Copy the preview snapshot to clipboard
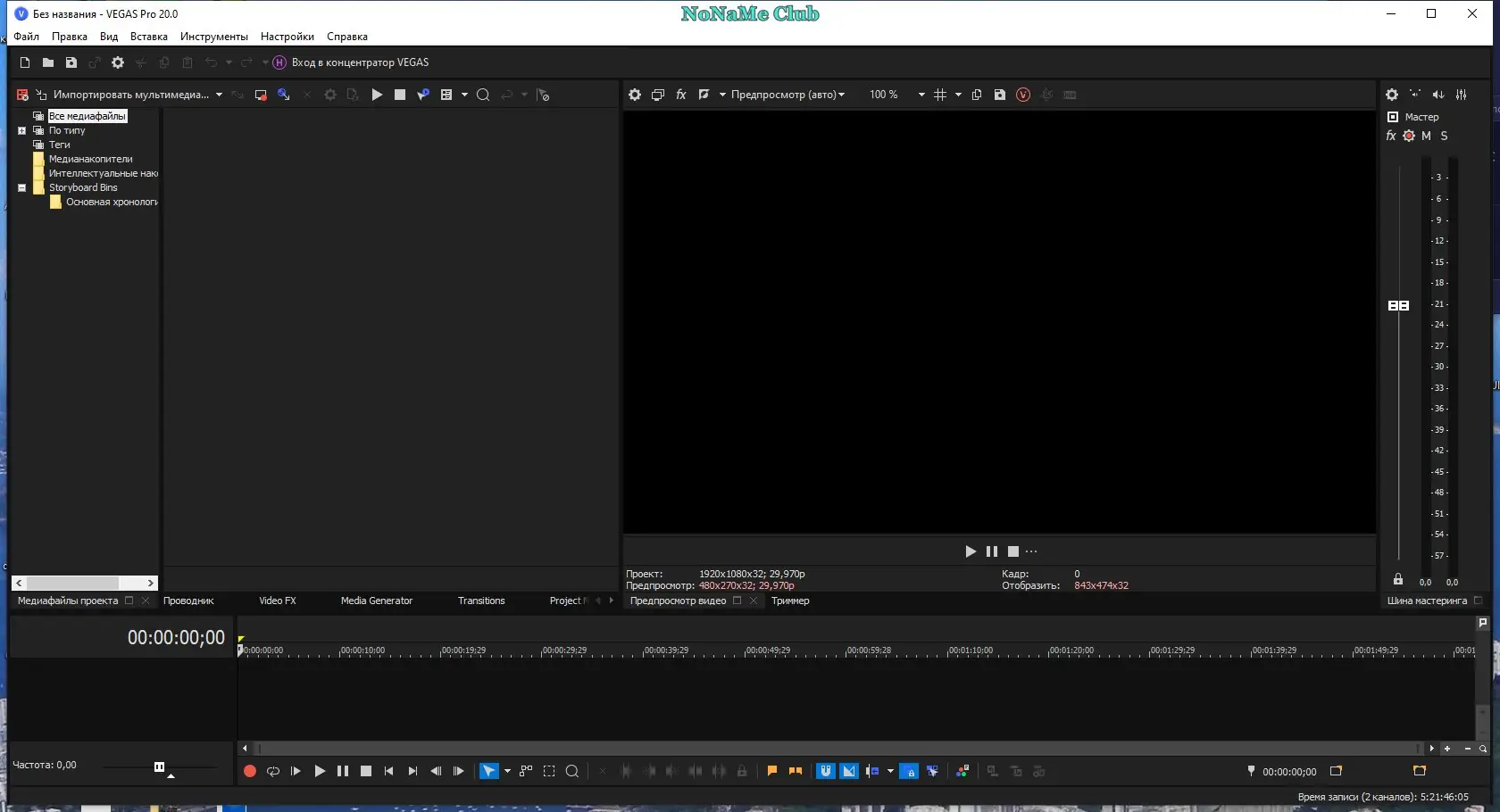The width and height of the screenshot is (1500, 812). click(977, 95)
